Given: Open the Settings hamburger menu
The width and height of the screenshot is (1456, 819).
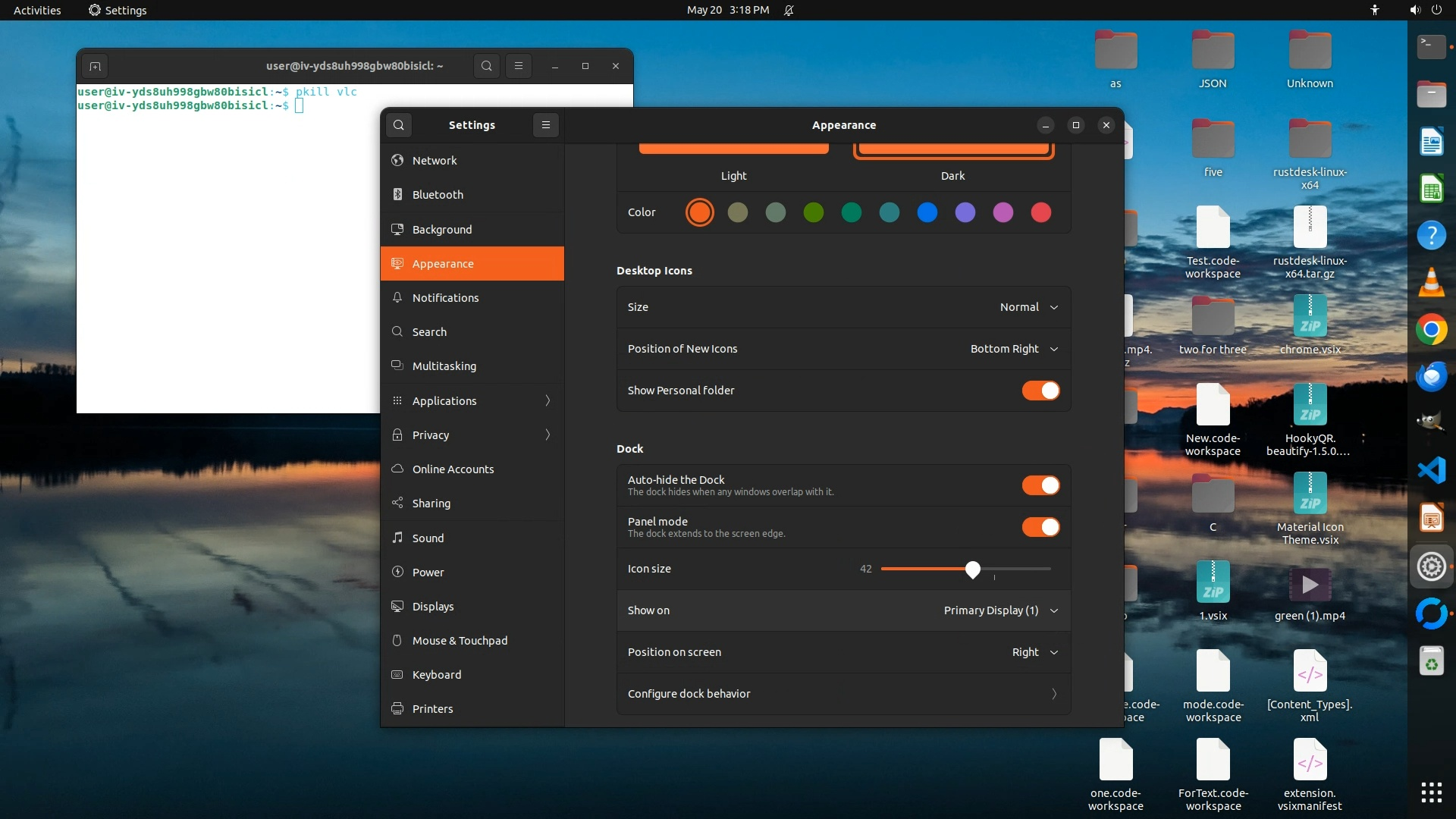Looking at the screenshot, I should pos(545,125).
